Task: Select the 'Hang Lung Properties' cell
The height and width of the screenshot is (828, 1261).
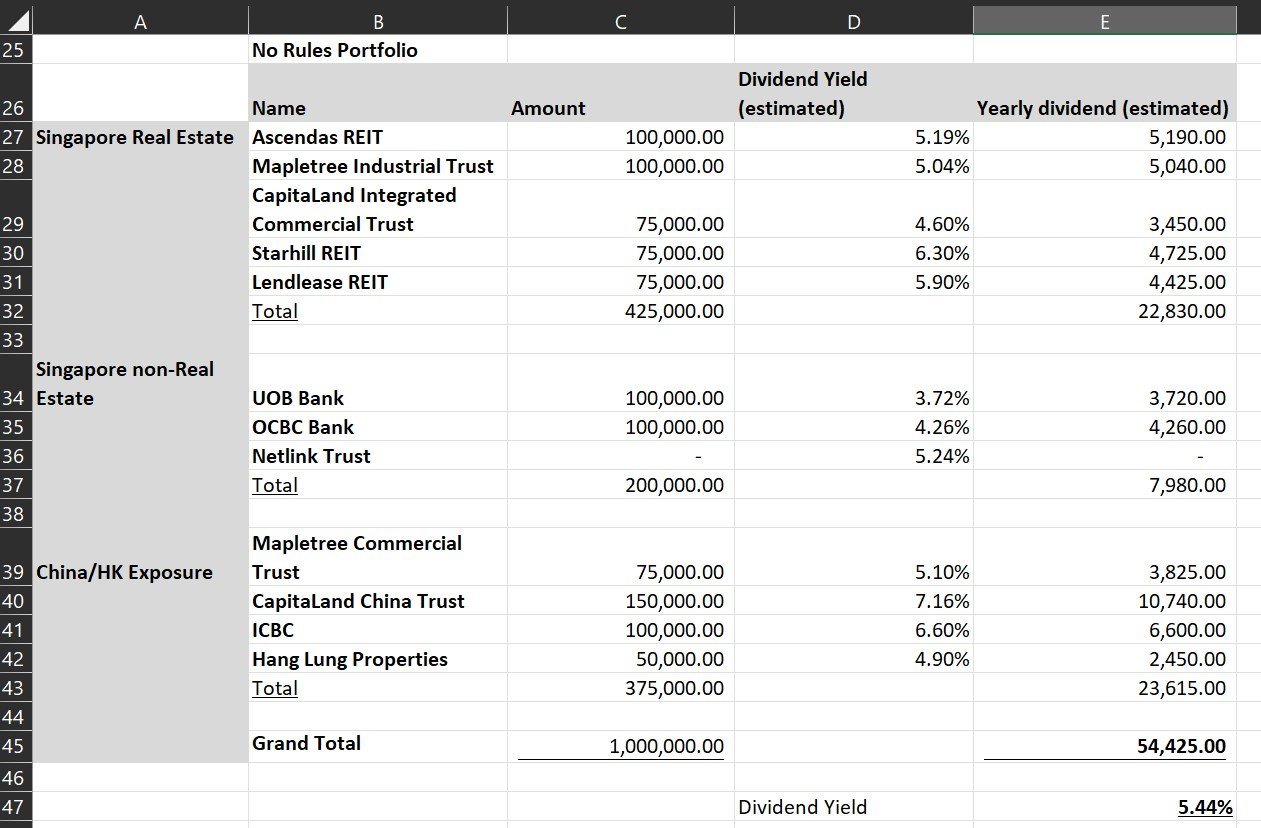Action: 378,660
